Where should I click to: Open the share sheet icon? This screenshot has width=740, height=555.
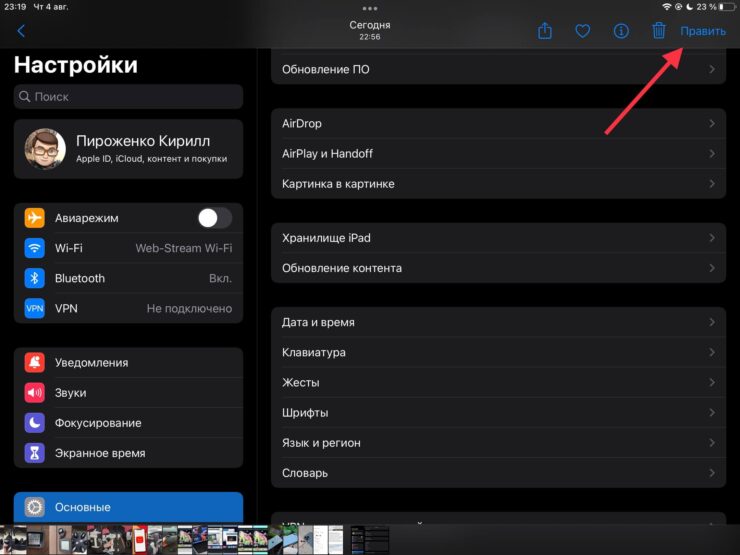click(x=545, y=31)
